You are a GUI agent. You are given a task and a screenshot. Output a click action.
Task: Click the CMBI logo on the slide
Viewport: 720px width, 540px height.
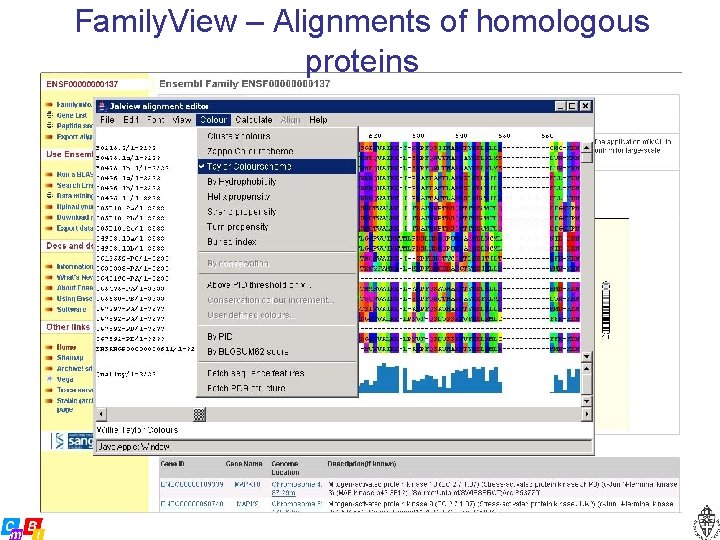pos(23,529)
